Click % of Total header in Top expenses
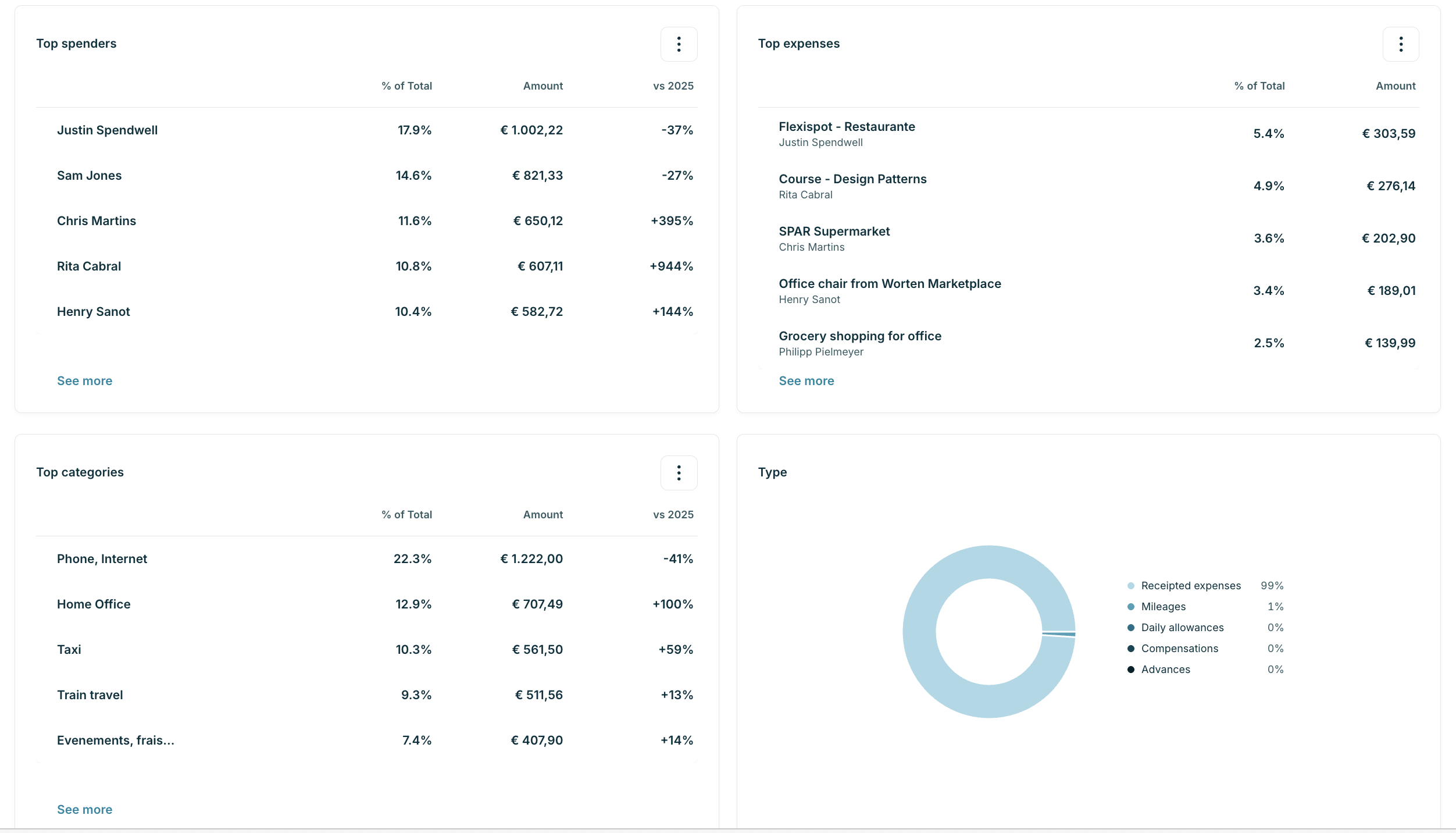 click(x=1259, y=86)
